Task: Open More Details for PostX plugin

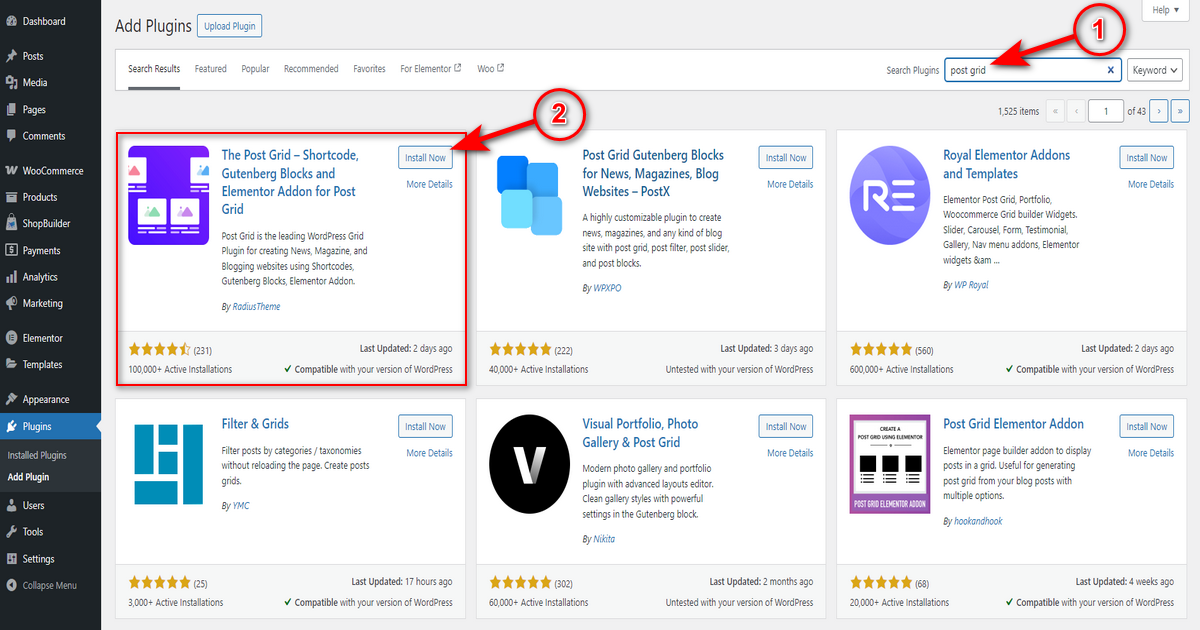Action: pos(790,184)
